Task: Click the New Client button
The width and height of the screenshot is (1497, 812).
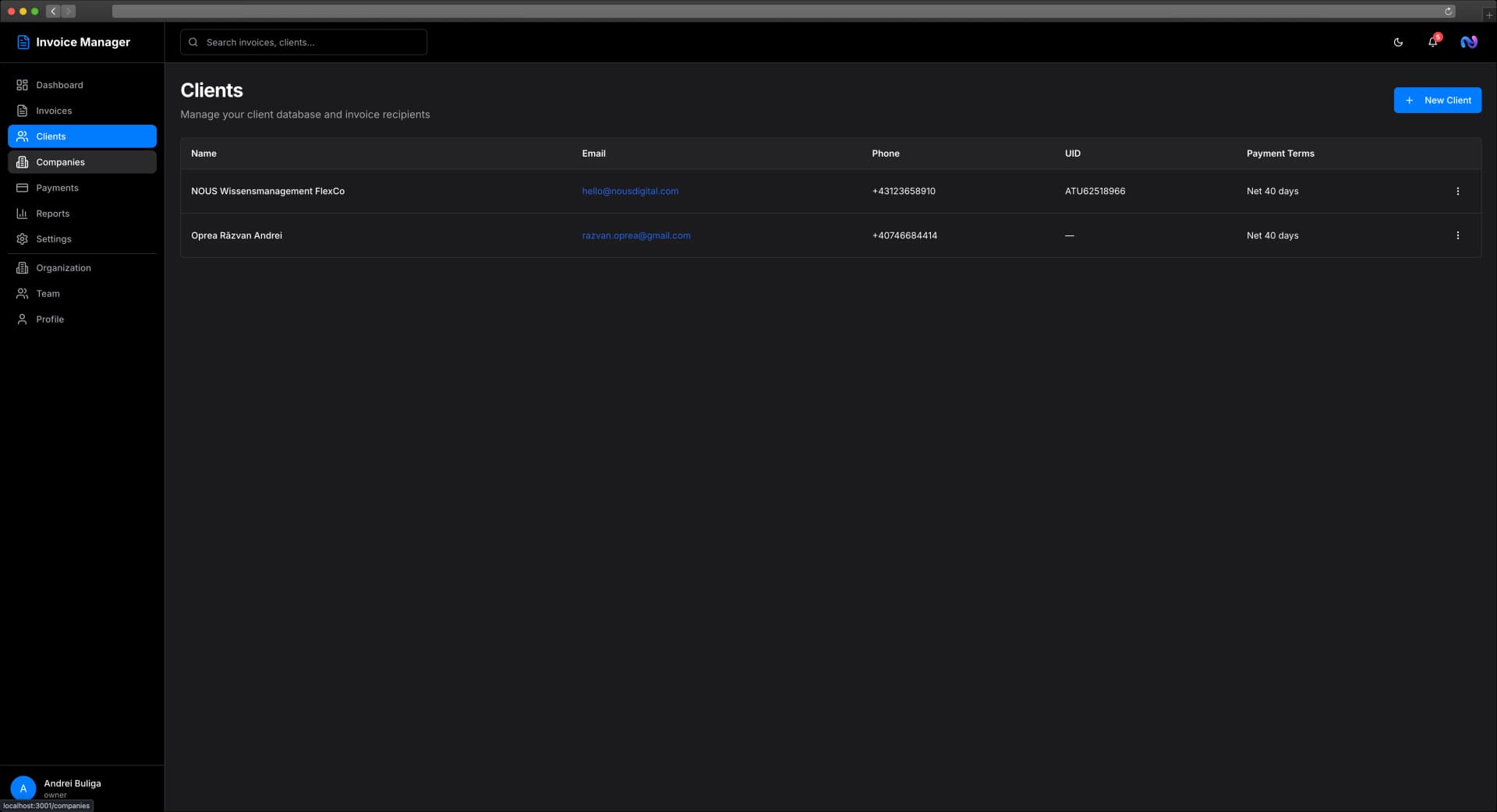Action: 1437,100
